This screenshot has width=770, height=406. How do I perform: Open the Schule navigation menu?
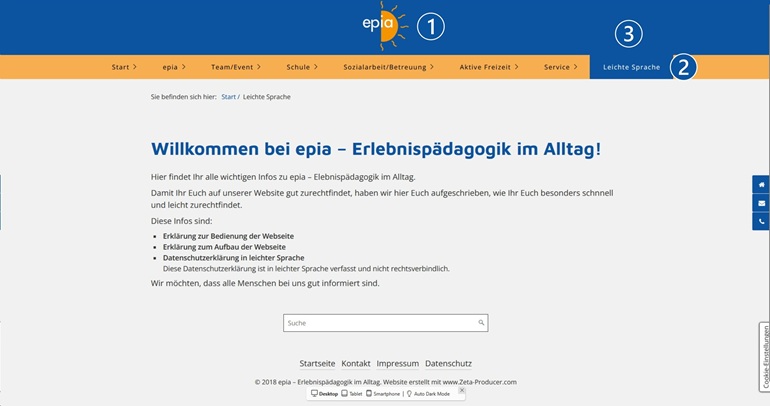[301, 67]
